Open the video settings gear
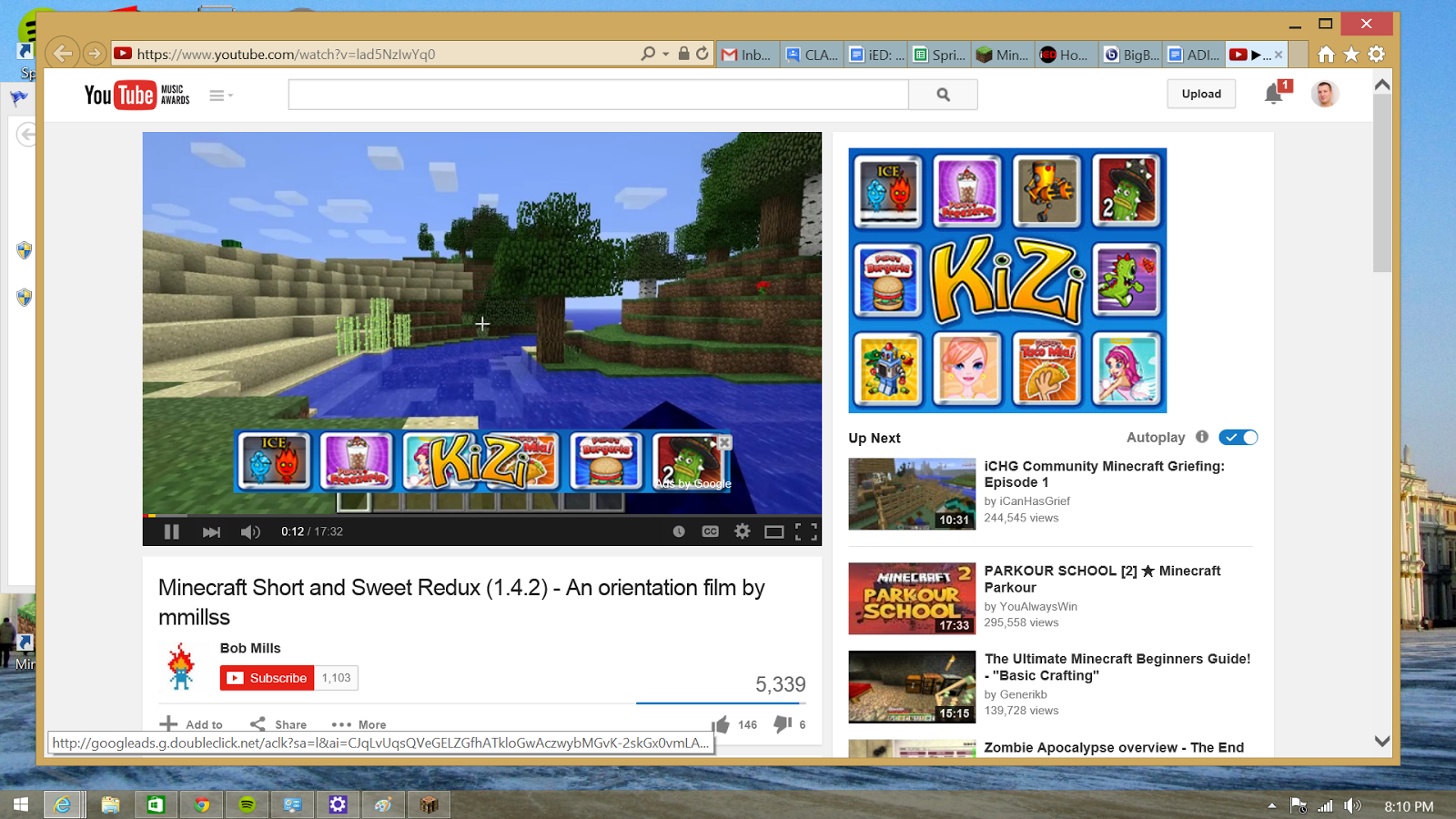 click(743, 531)
